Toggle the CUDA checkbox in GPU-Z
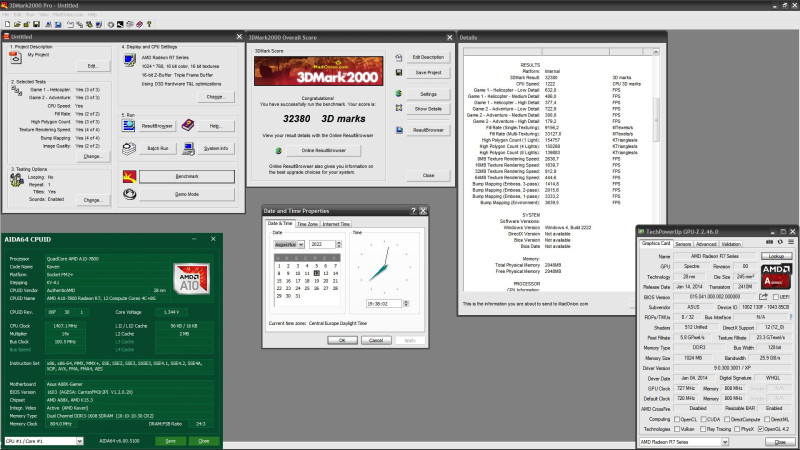 click(702, 419)
